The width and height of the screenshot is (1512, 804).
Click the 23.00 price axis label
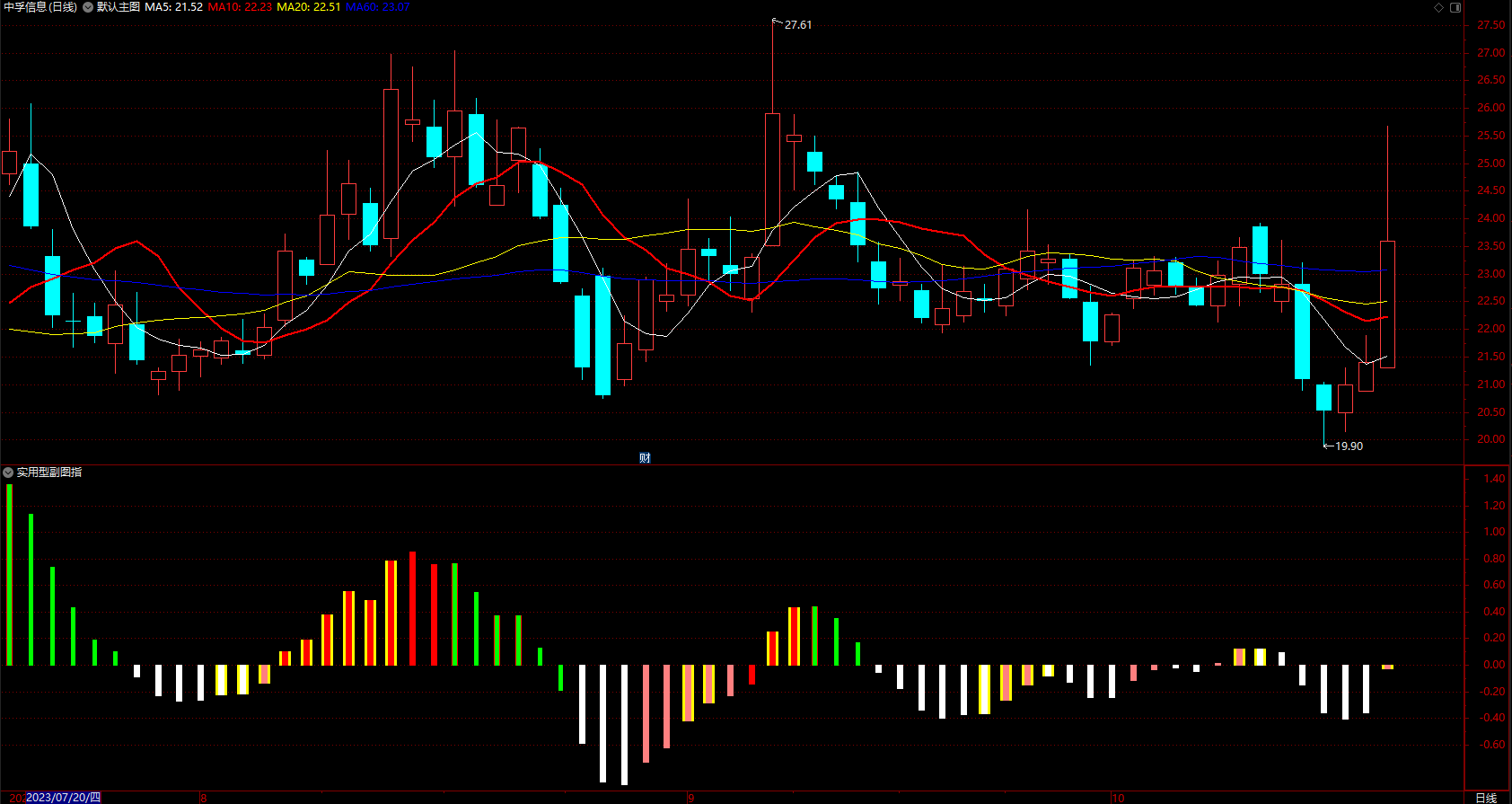(x=1490, y=274)
